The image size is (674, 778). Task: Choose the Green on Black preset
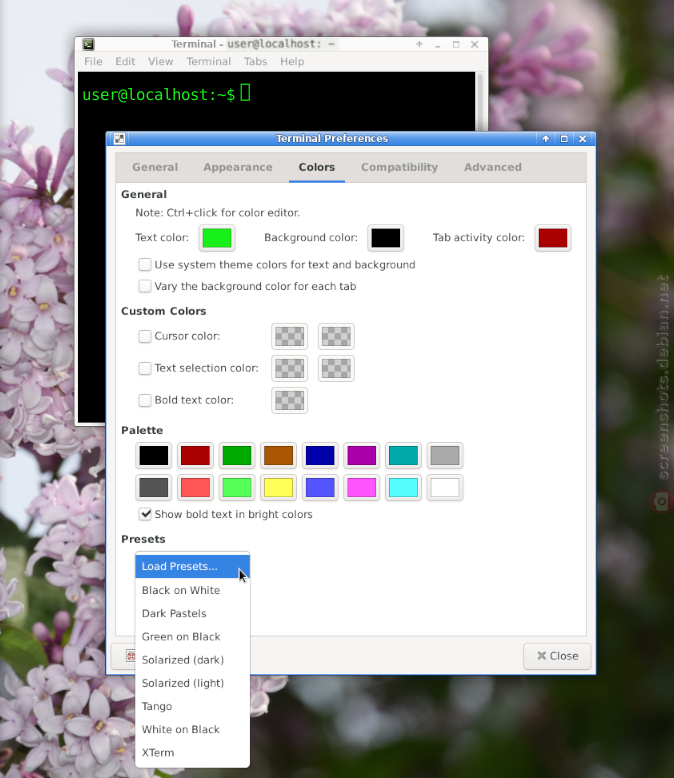coord(192,637)
